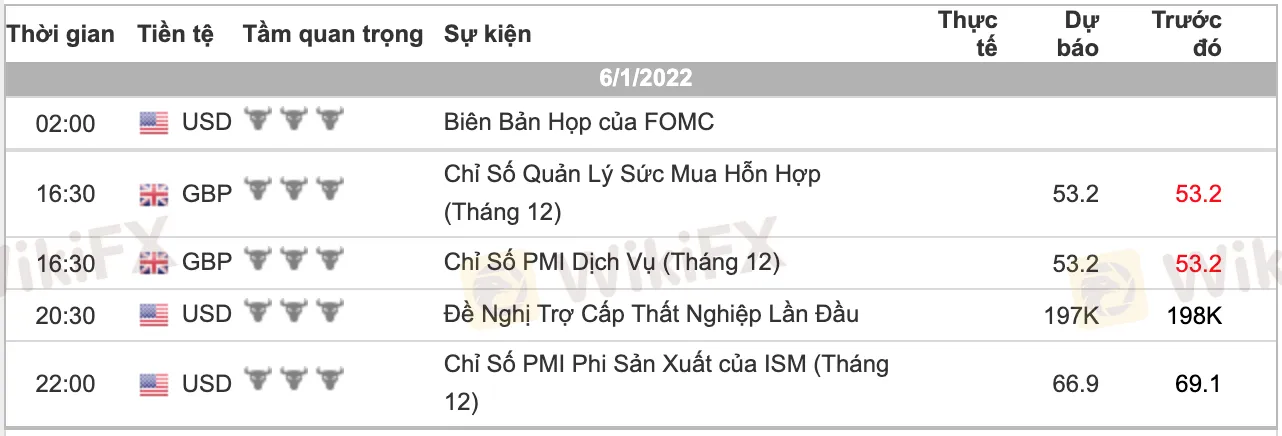Click the US flag in the 22:00 row
This screenshot has width=1282, height=436.
click(x=153, y=384)
